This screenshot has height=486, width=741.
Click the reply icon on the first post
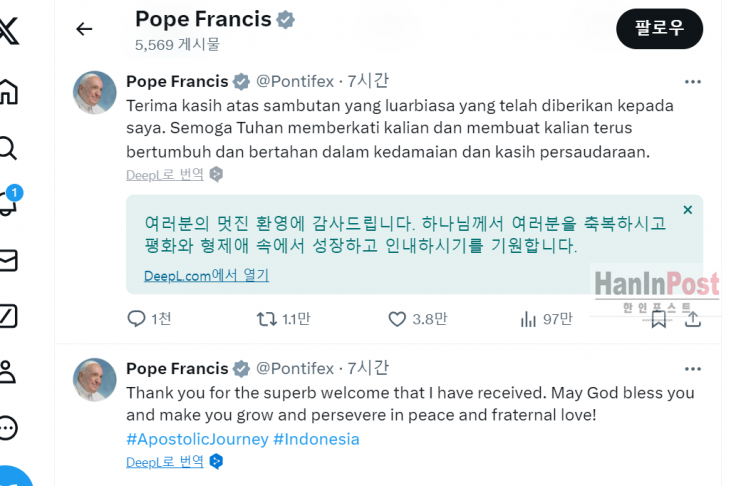coord(137,319)
